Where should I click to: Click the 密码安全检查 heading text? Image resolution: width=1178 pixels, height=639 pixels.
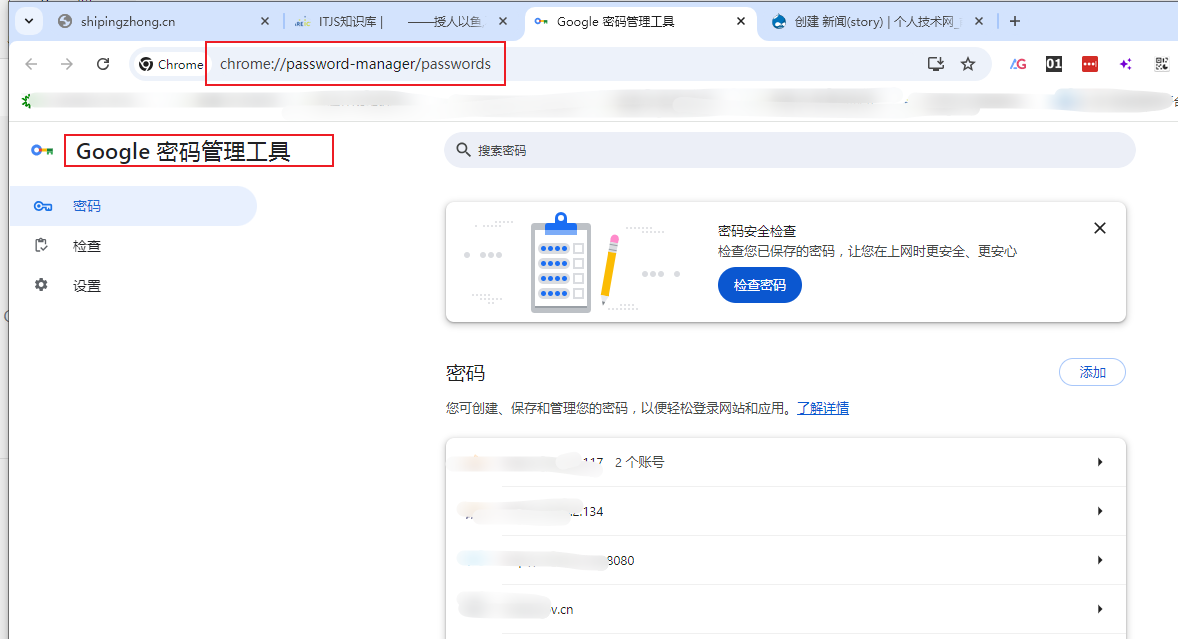click(x=757, y=231)
